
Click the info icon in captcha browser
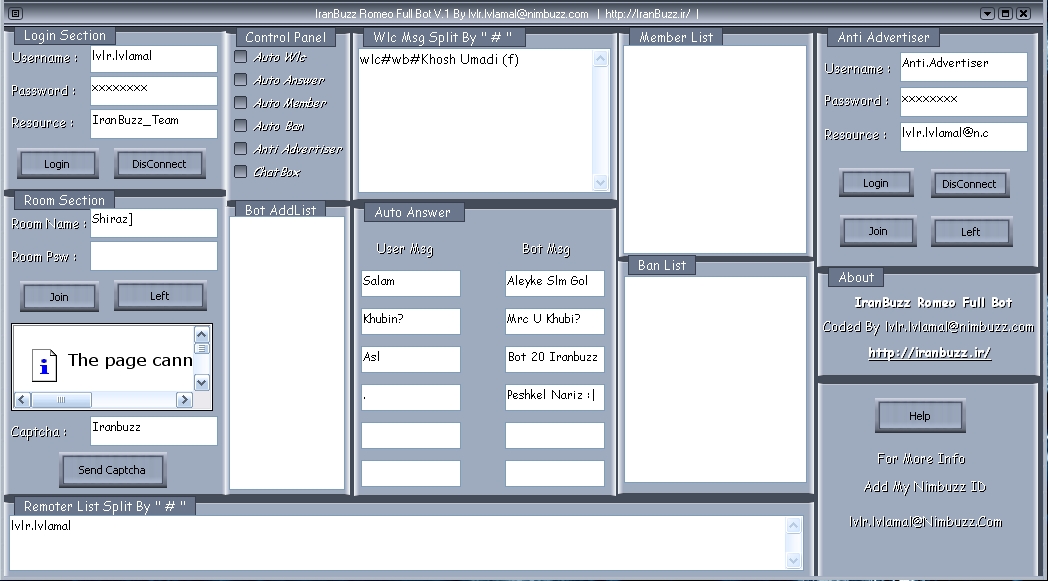(x=44, y=365)
